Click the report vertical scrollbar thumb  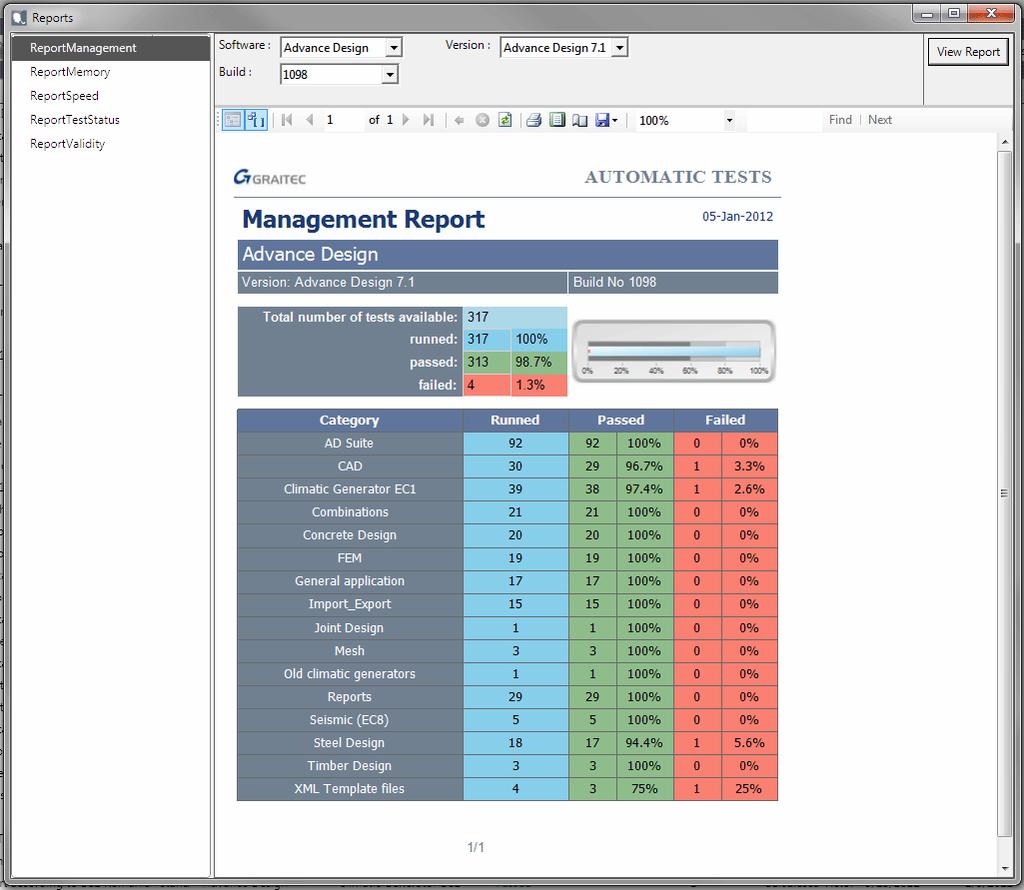point(1004,493)
